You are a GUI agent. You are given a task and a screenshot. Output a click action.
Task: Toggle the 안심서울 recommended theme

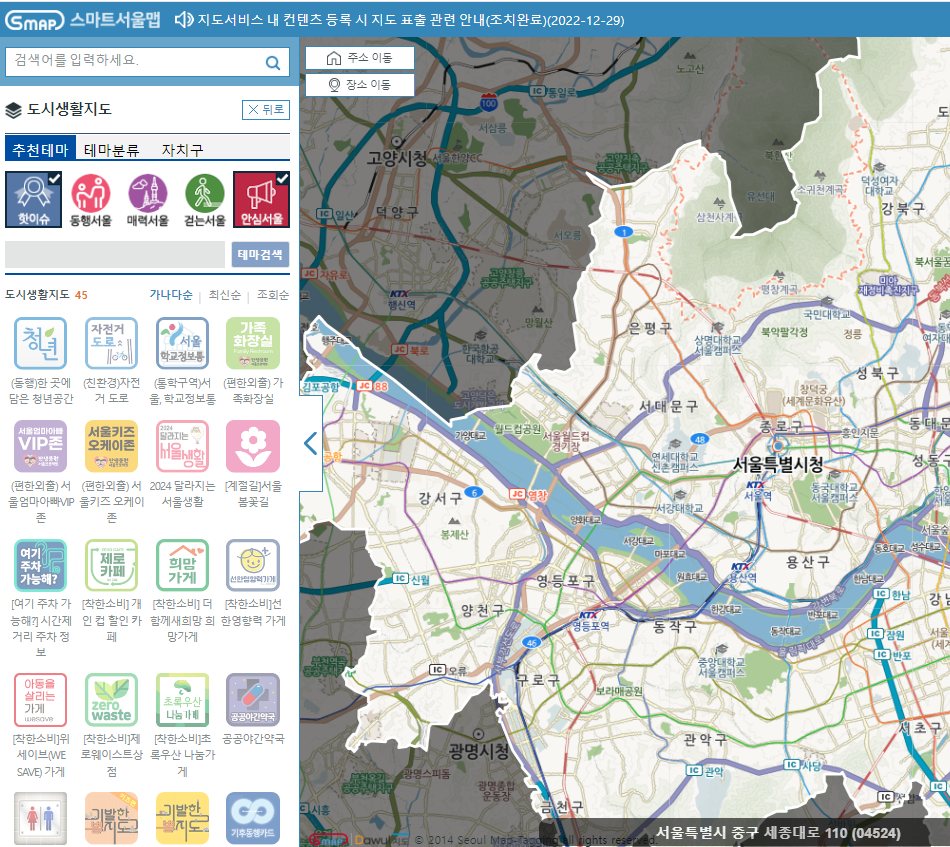pyautogui.click(x=262, y=199)
